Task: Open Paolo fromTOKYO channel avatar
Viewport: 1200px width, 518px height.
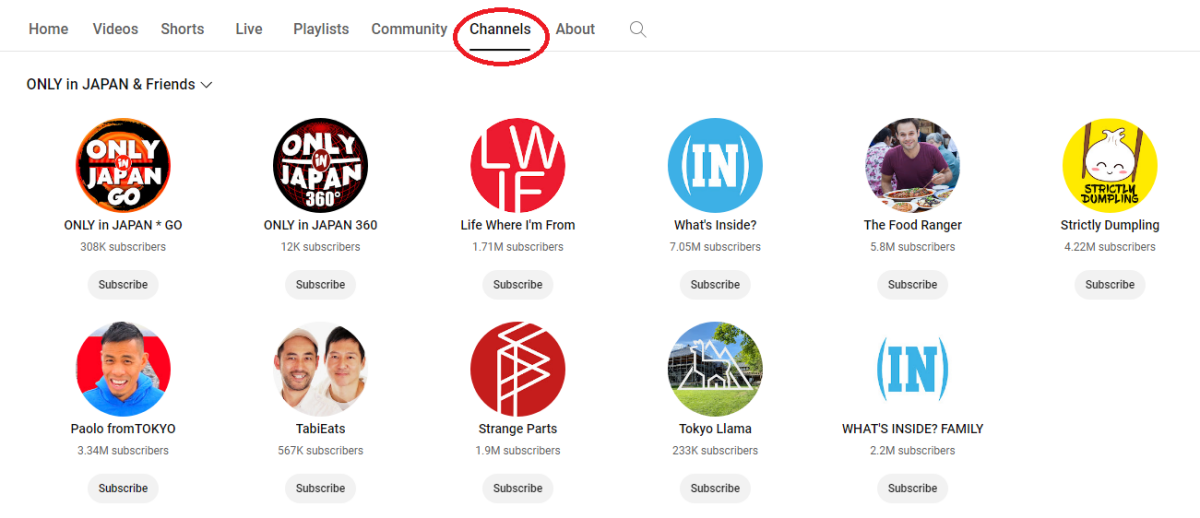Action: click(123, 369)
